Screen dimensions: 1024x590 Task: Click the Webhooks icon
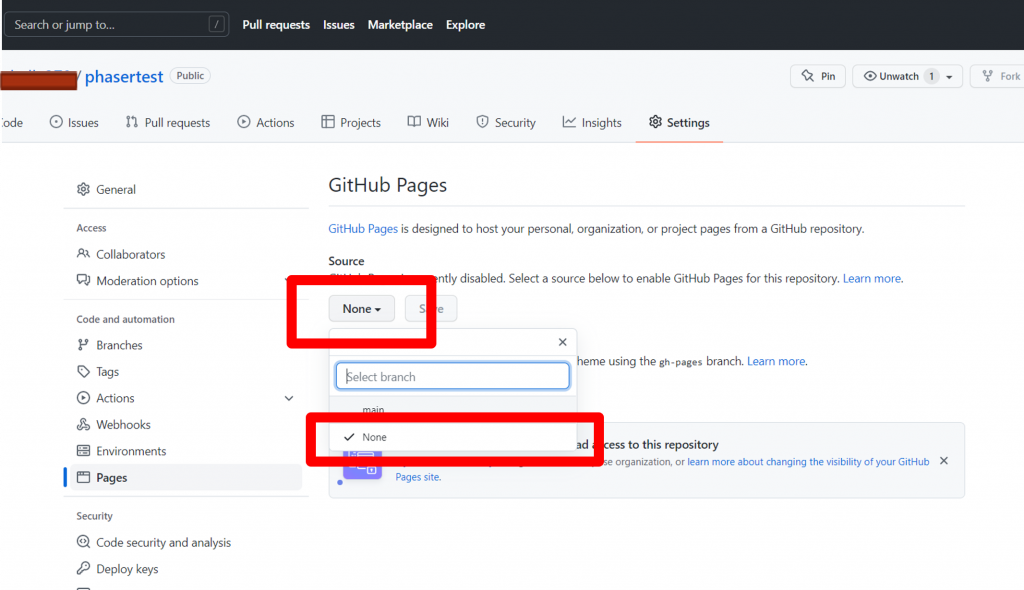click(x=83, y=424)
